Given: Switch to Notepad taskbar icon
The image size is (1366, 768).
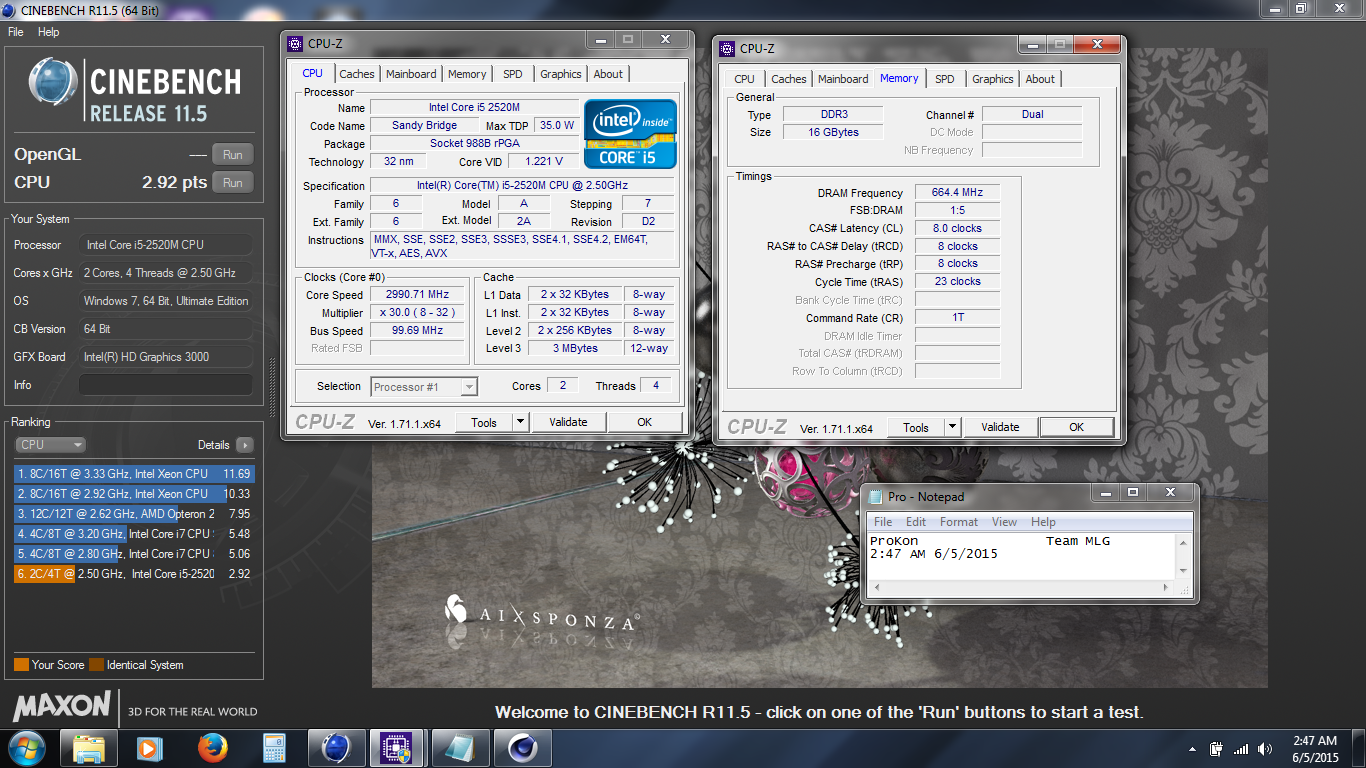Looking at the screenshot, I should pos(459,747).
